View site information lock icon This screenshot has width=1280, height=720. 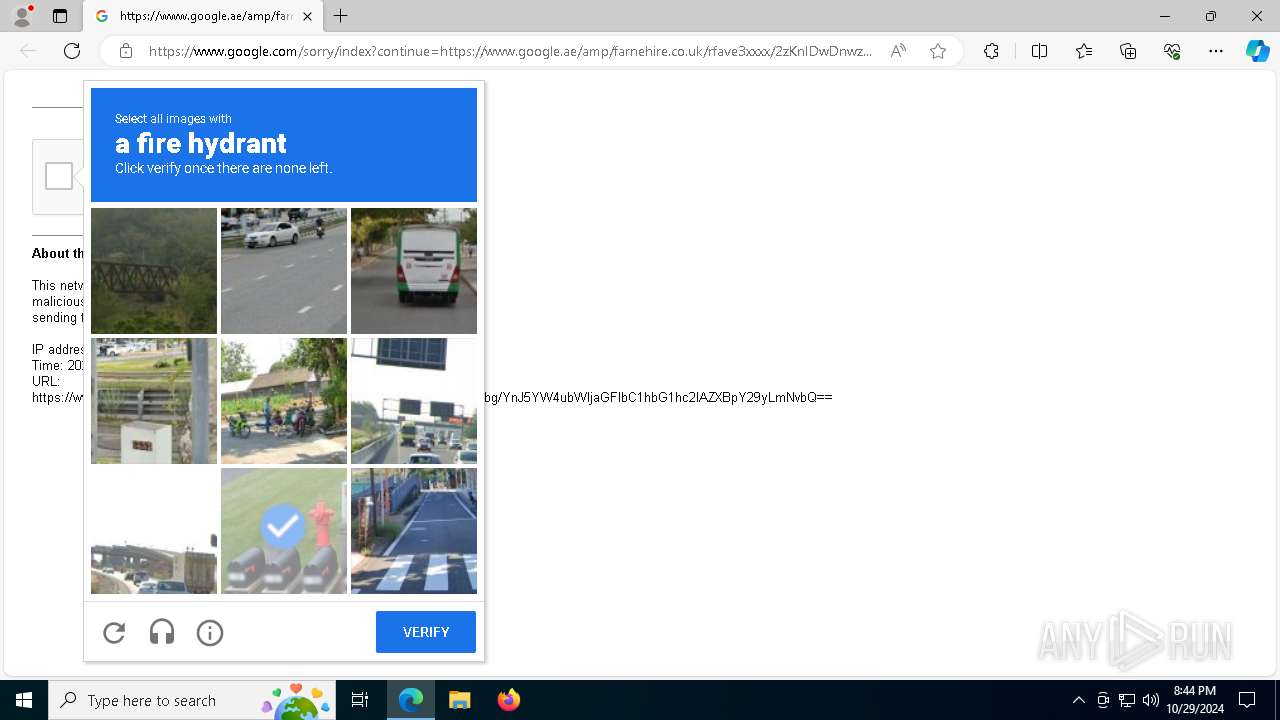pyautogui.click(x=126, y=51)
